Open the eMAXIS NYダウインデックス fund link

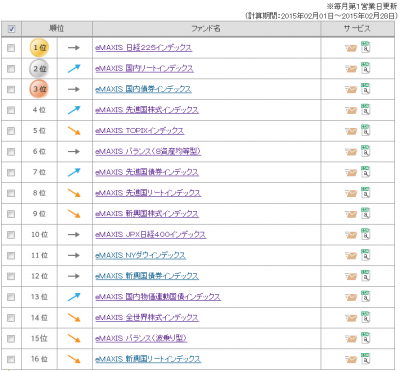(140, 255)
